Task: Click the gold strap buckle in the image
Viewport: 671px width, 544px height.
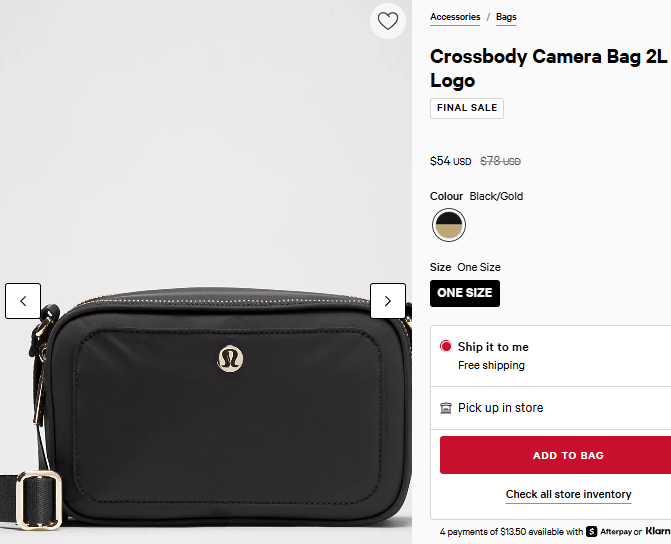Action: coord(40,499)
